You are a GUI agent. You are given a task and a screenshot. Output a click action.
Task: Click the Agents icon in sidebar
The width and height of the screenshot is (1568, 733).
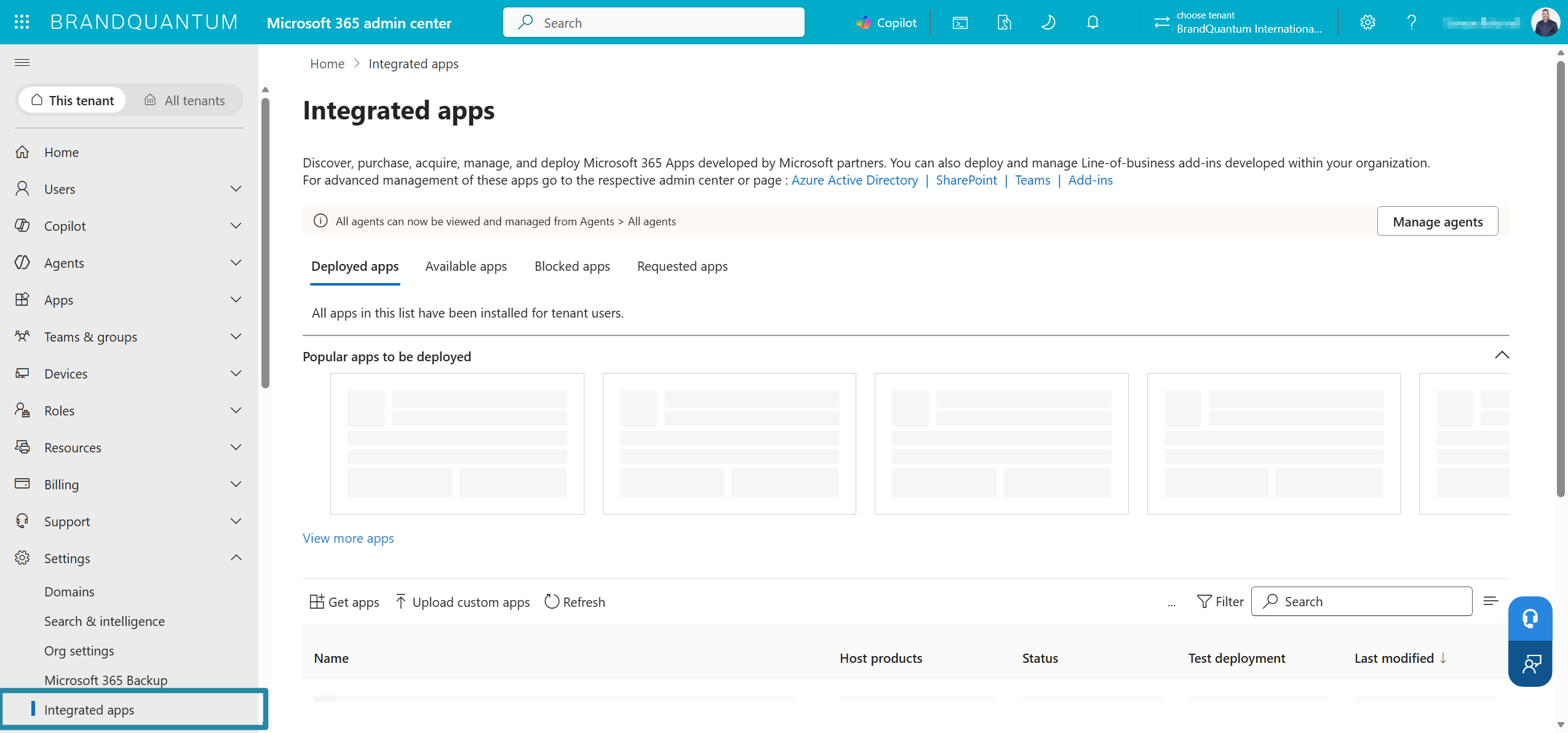point(22,263)
